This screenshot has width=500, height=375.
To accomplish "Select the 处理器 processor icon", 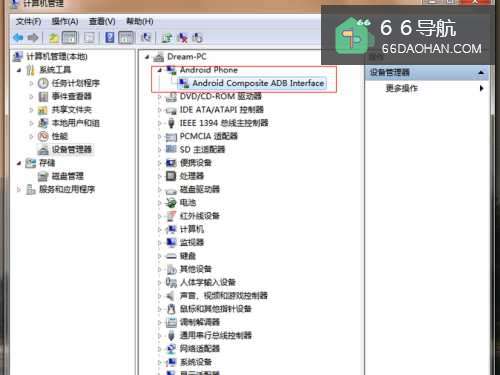I will pyautogui.click(x=171, y=176).
